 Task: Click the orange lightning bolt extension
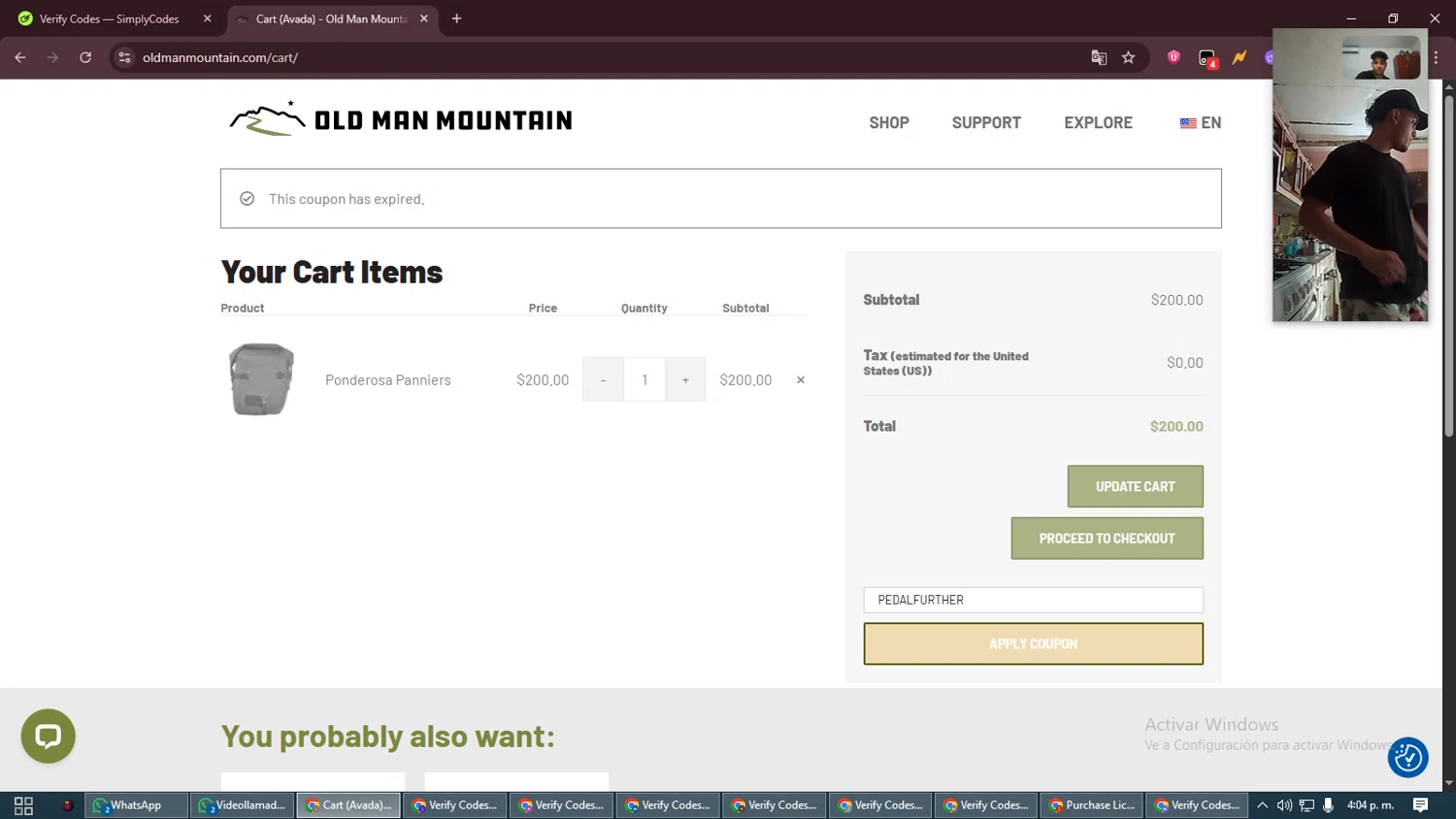pos(1240,57)
